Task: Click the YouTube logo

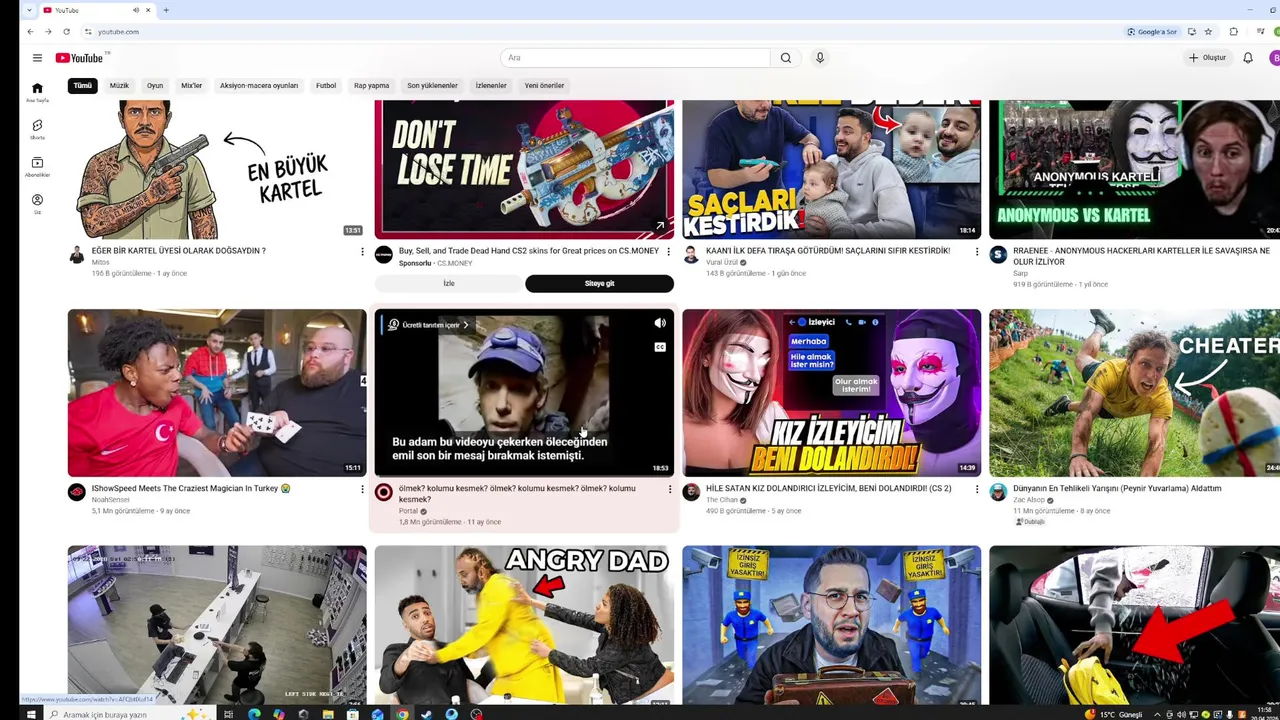Action: pos(81,58)
